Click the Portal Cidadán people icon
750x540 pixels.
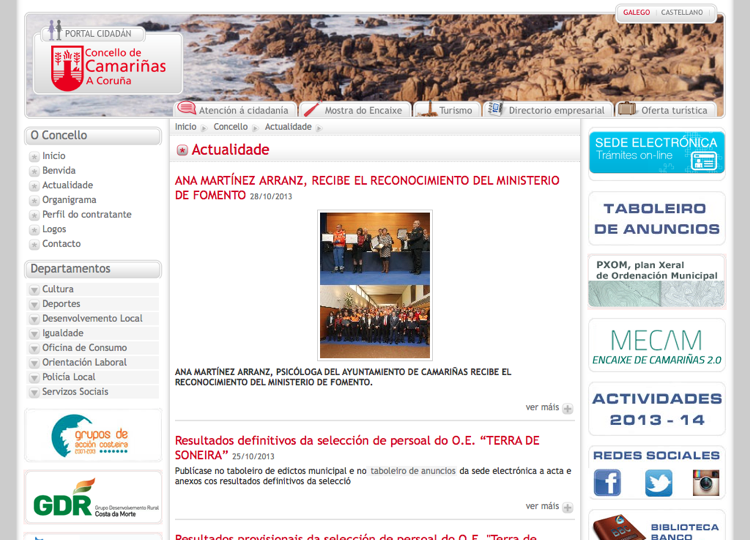[55, 30]
